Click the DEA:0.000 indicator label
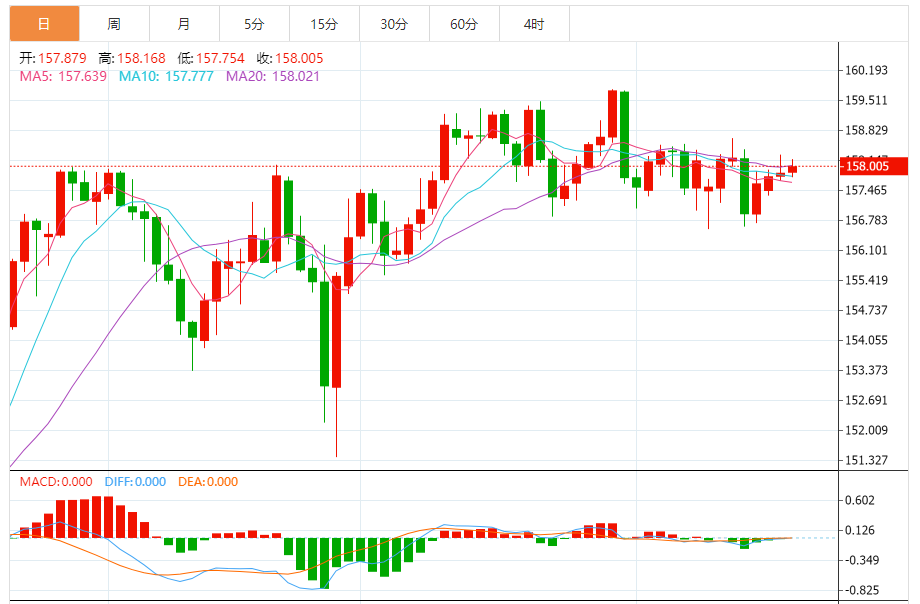 click(208, 482)
